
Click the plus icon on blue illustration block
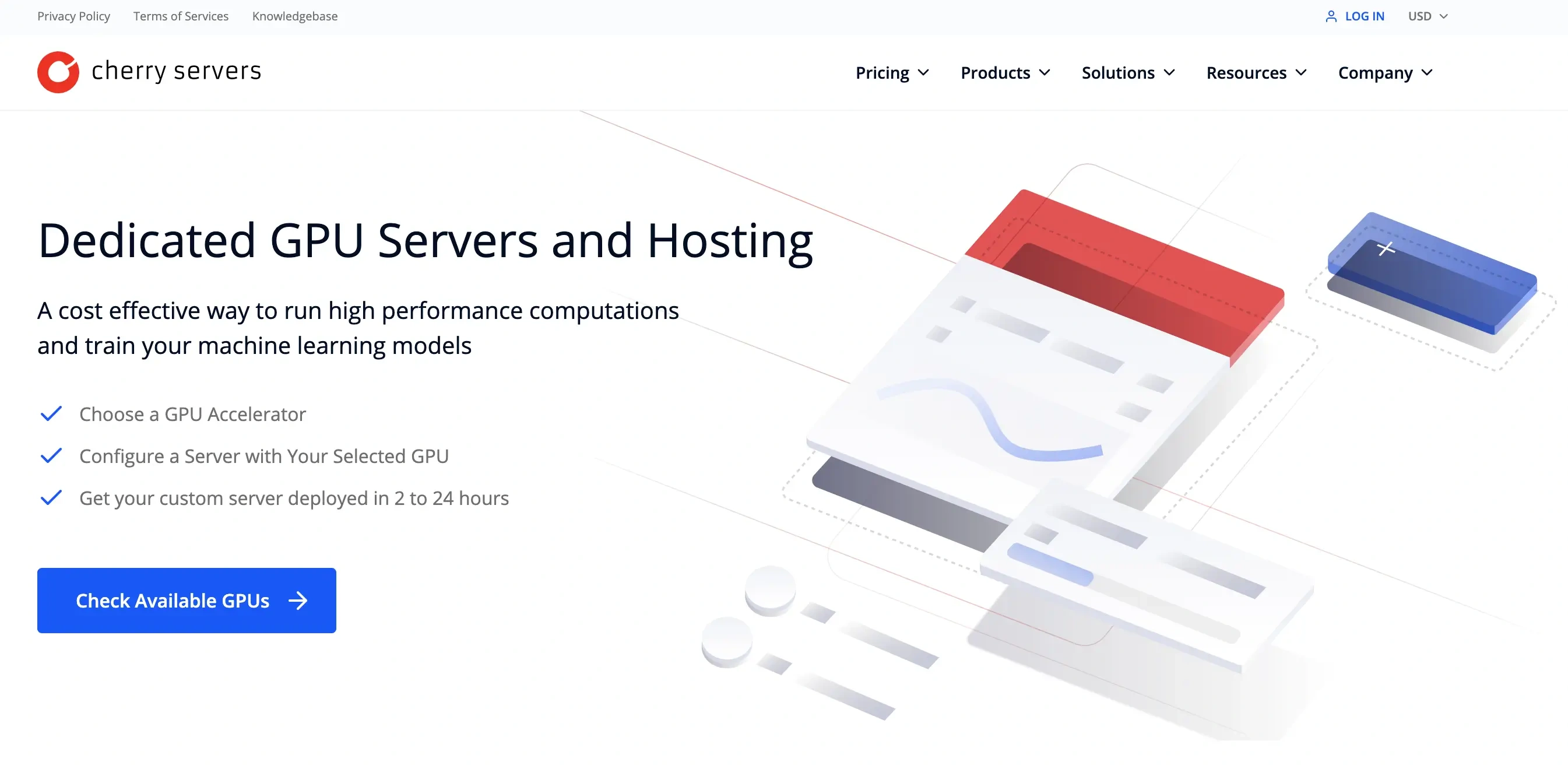point(1386,248)
